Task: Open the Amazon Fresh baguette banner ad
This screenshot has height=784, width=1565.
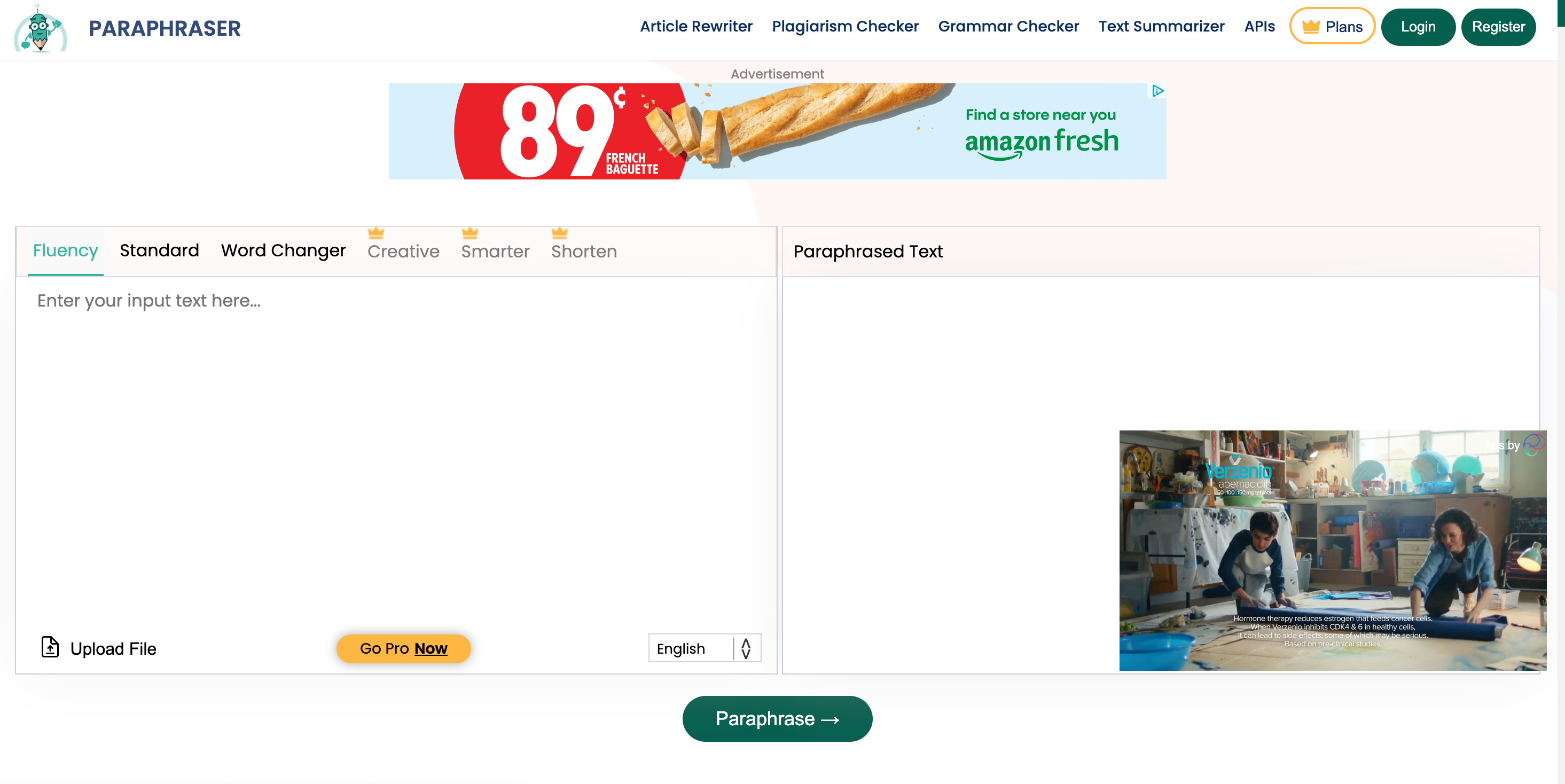Action: 777,131
